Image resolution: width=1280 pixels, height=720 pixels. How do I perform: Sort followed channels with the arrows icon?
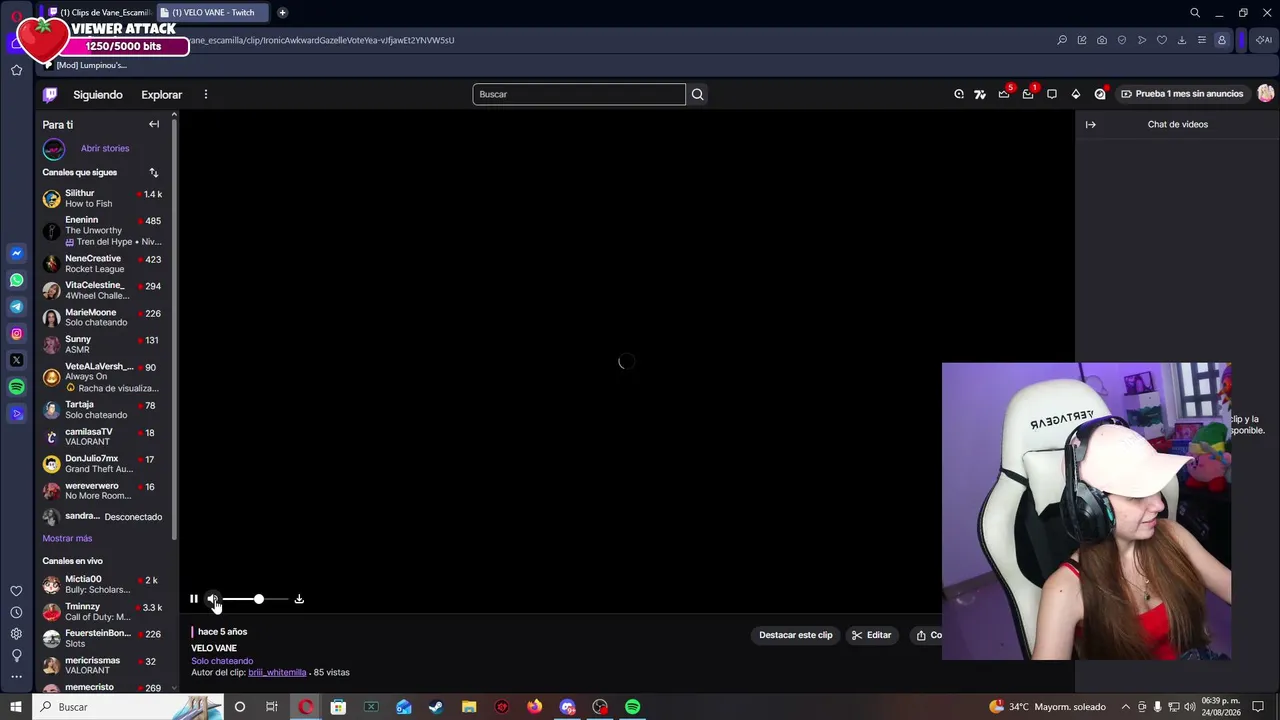point(154,172)
